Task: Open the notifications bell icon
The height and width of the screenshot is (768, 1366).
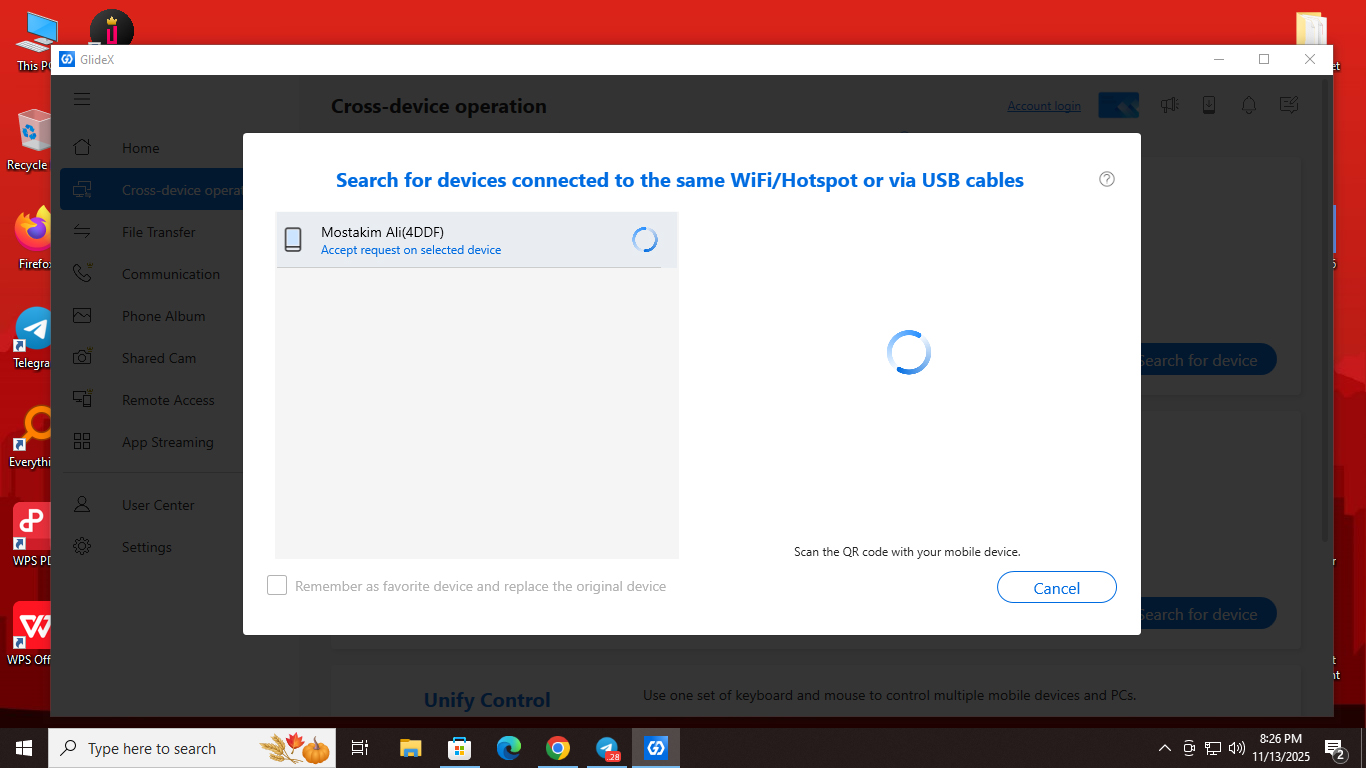Action: click(x=1249, y=105)
